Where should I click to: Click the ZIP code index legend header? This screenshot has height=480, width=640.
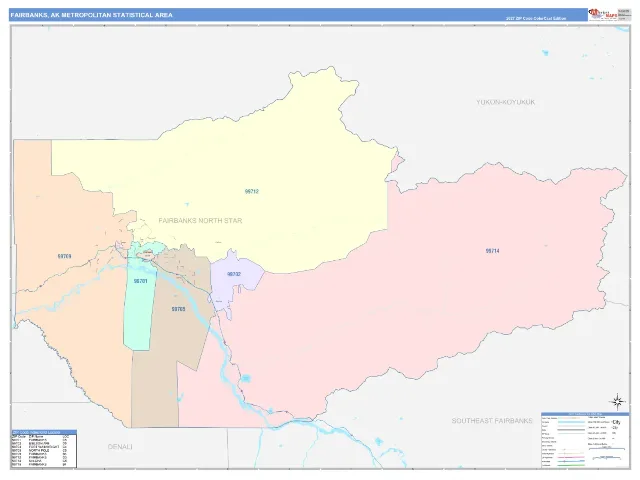pyautogui.click(x=44, y=432)
